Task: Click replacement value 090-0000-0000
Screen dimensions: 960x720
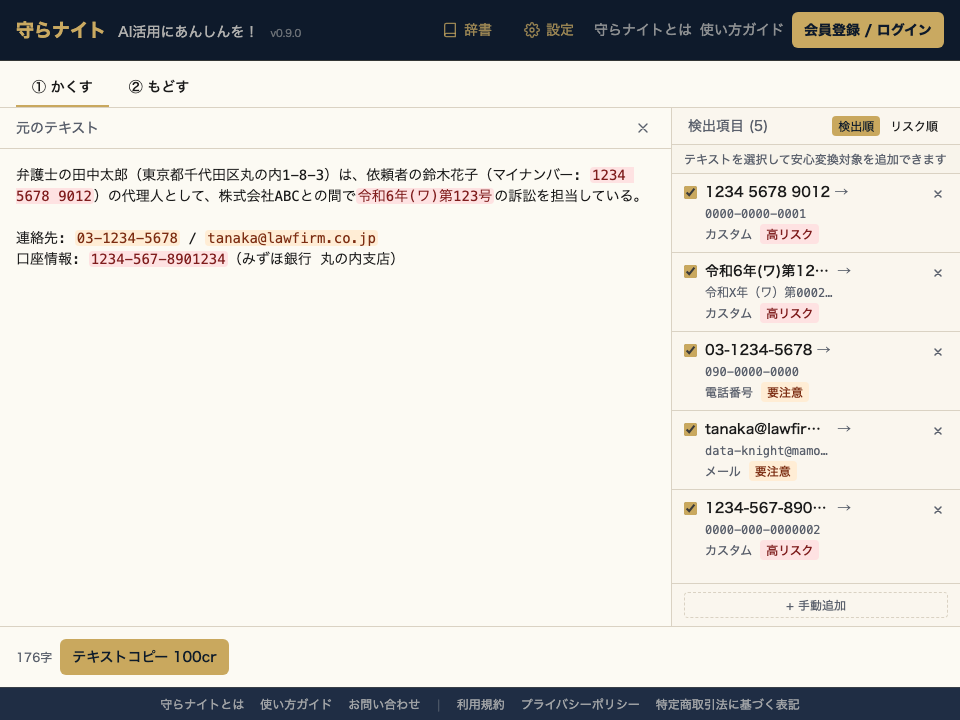Action: [x=751, y=372]
